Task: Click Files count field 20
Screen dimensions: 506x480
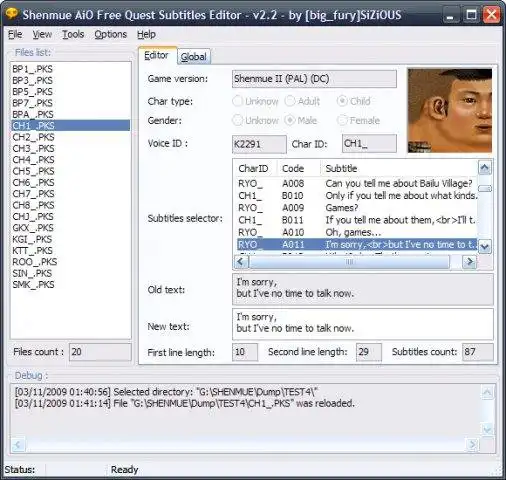Action: (100, 352)
